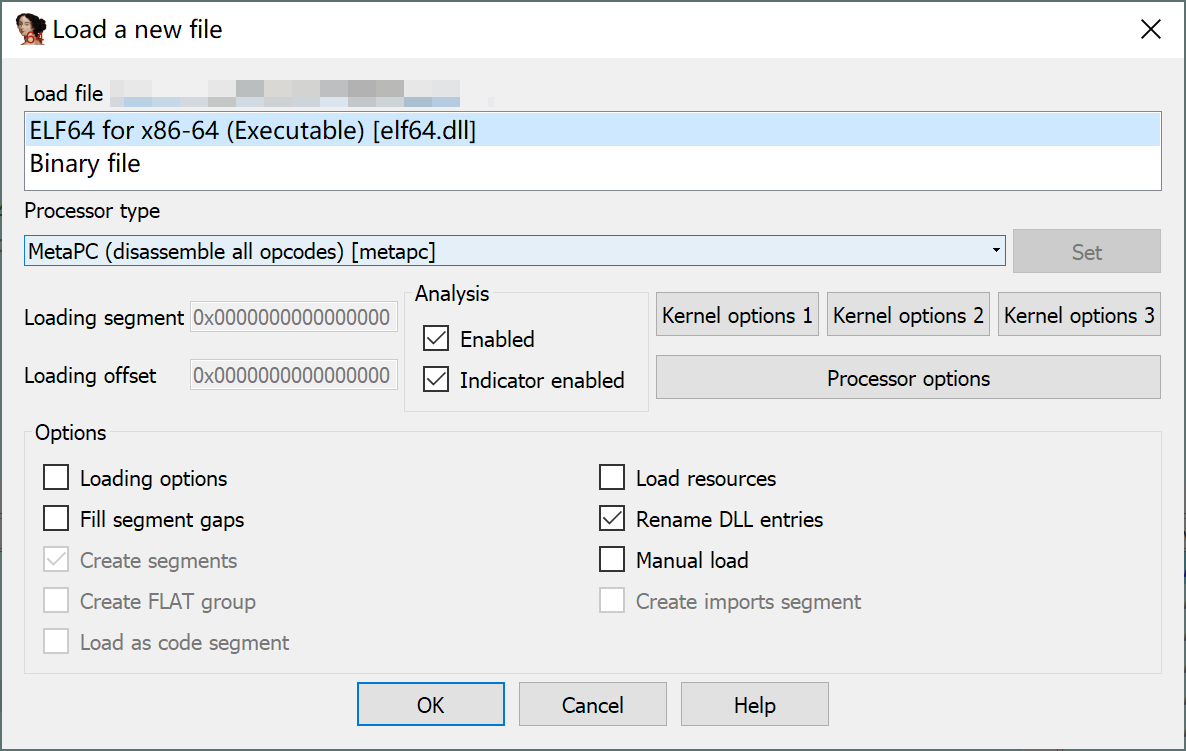
Task: Click the Cancel button
Action: tap(592, 705)
